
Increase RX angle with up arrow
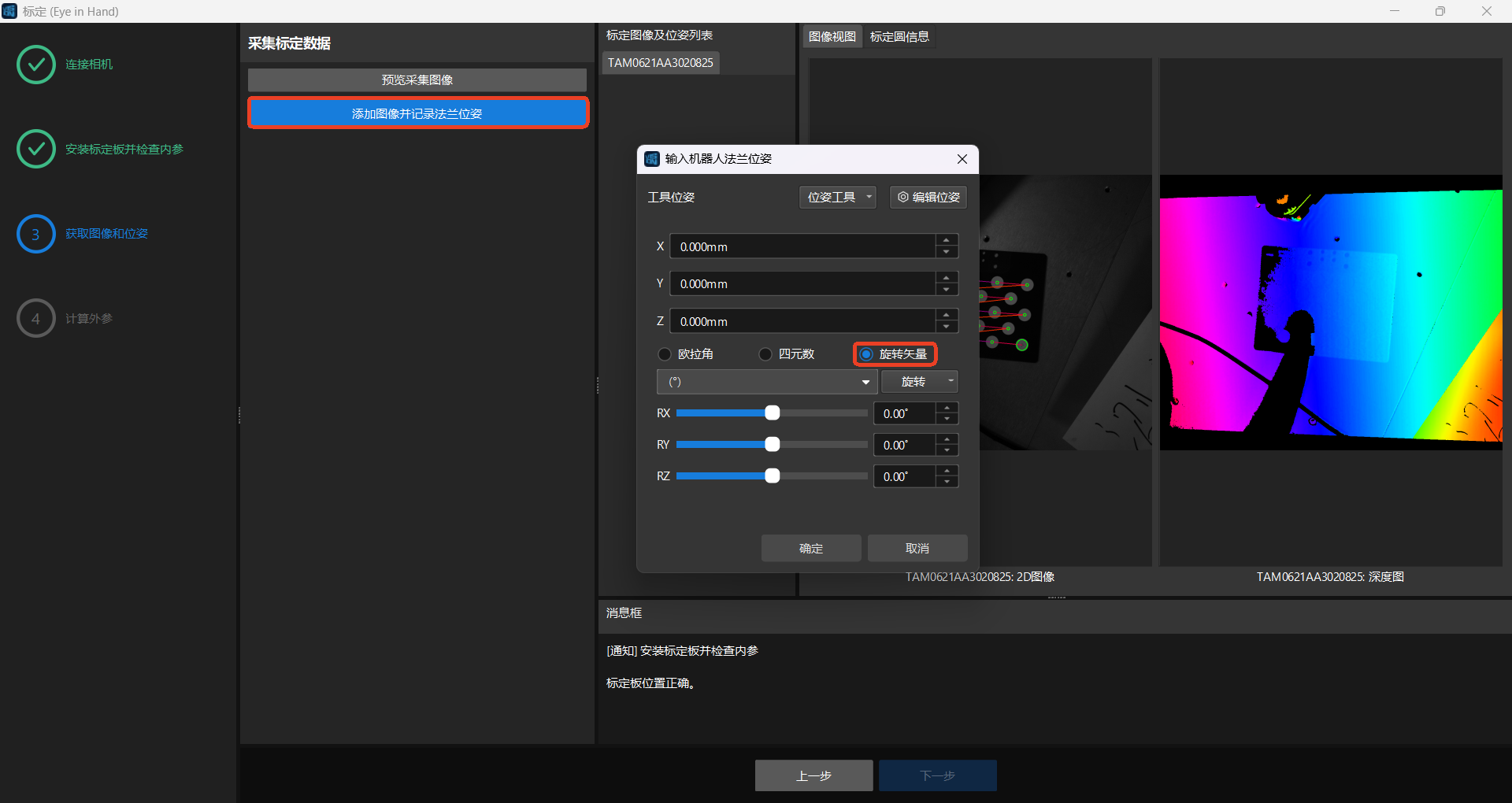tap(947, 408)
